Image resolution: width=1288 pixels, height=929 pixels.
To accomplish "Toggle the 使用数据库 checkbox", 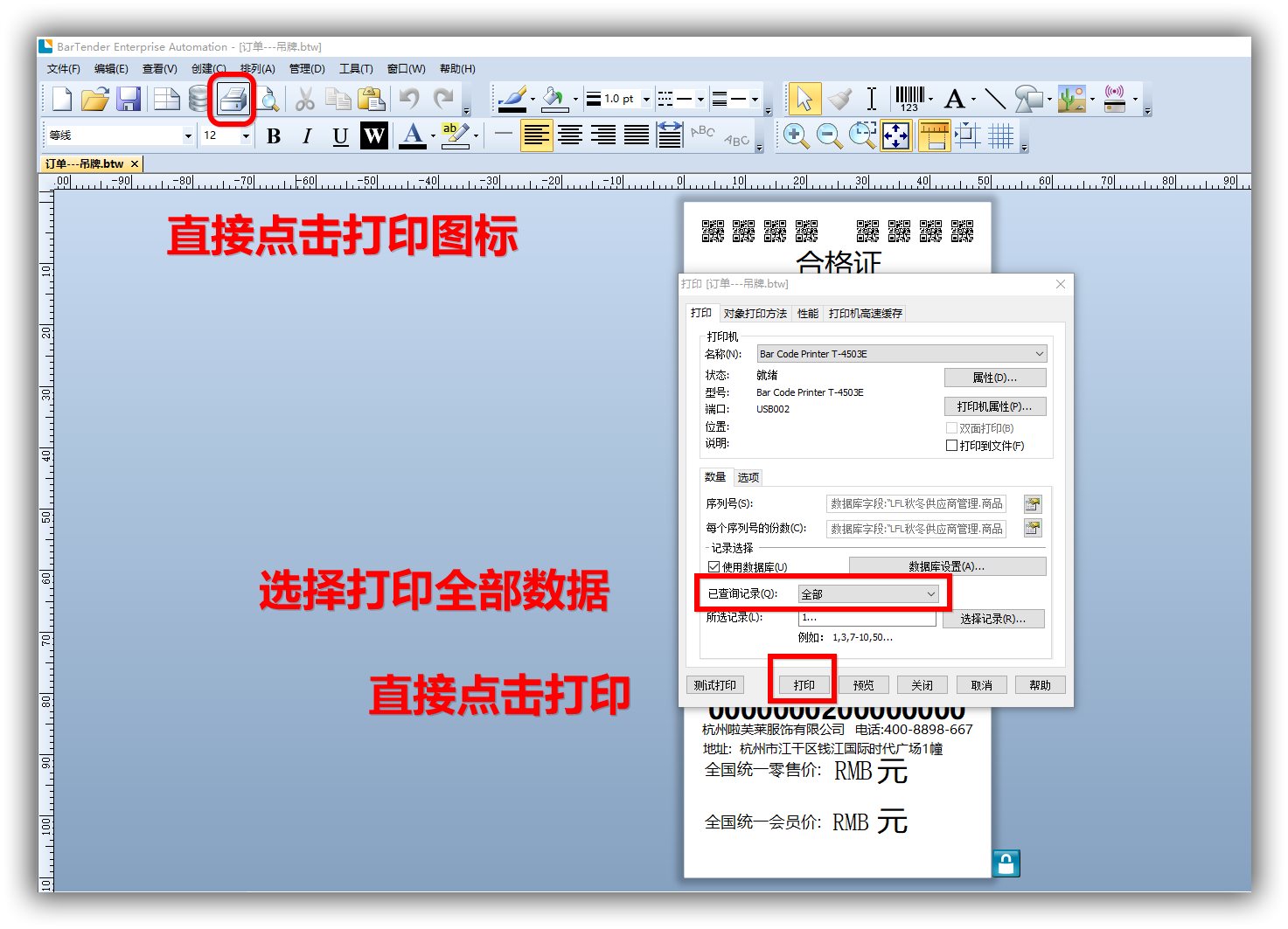I will tap(714, 567).
